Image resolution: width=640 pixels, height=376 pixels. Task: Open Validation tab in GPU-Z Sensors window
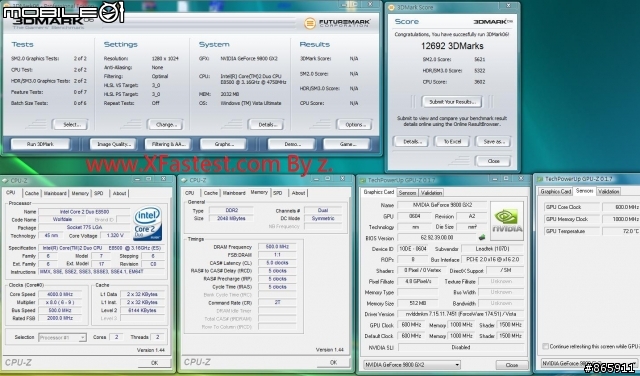[609, 191]
